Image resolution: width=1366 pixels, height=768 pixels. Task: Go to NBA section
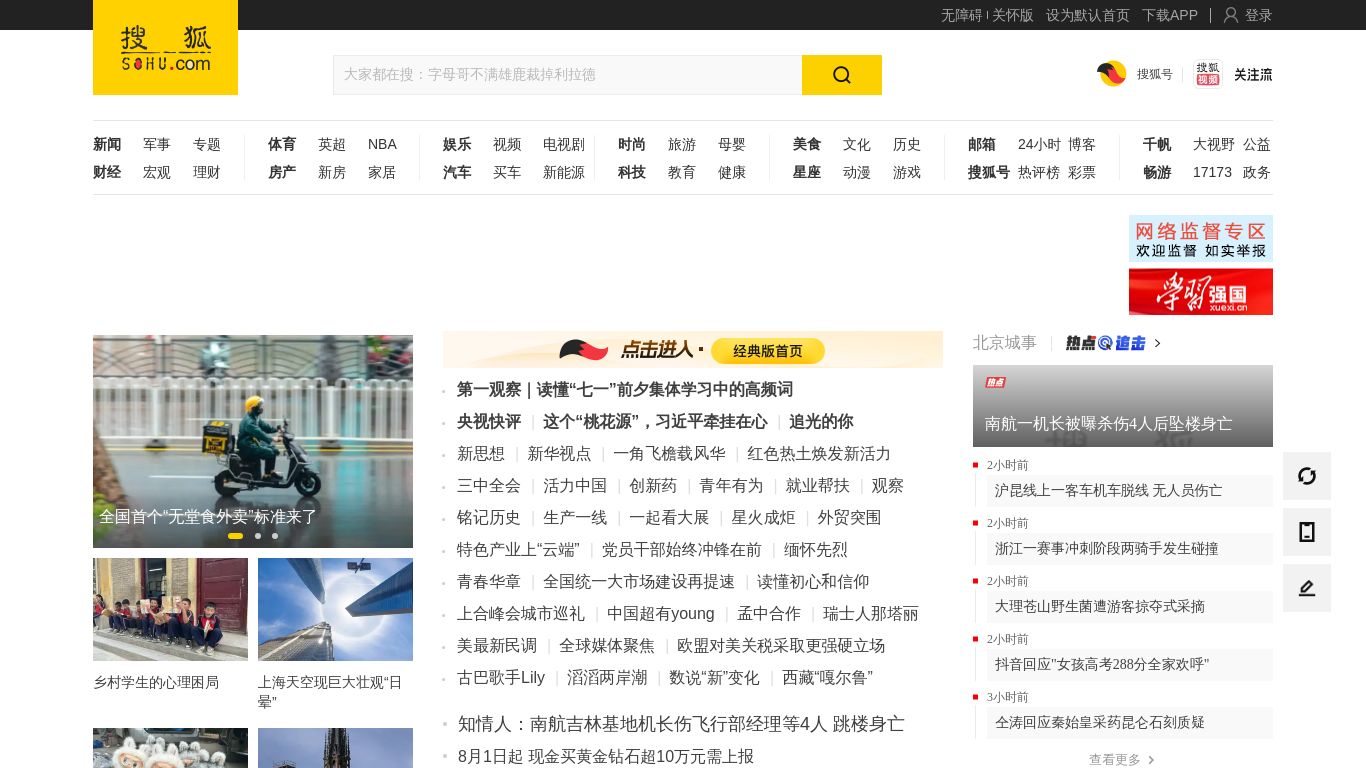382,144
